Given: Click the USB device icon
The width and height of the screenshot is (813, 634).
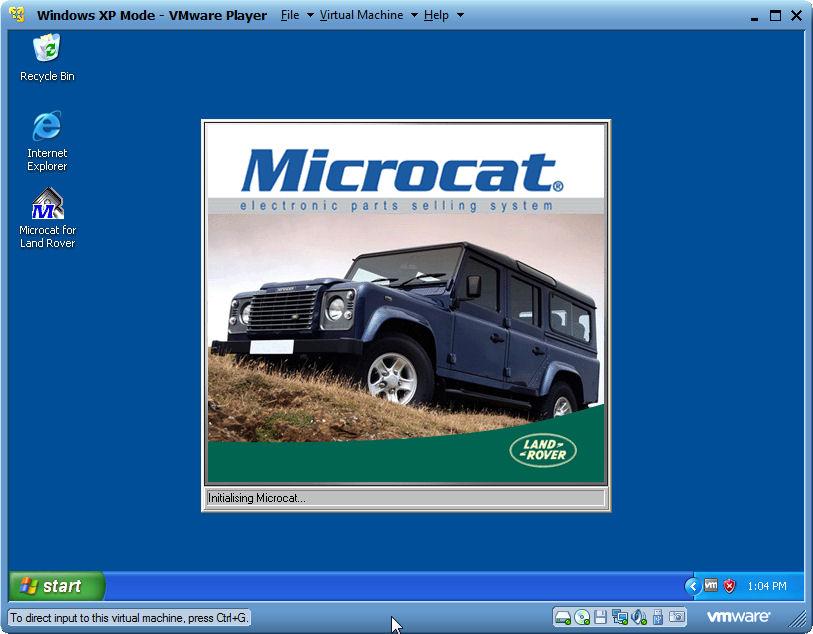Looking at the screenshot, I should (x=658, y=617).
